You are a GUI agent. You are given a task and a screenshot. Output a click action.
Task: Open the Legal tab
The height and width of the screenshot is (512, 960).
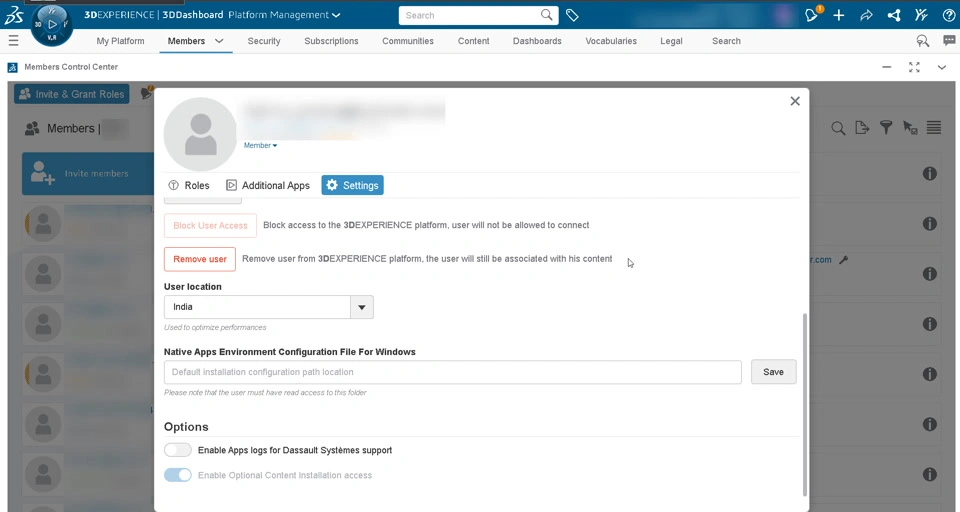[x=671, y=41]
